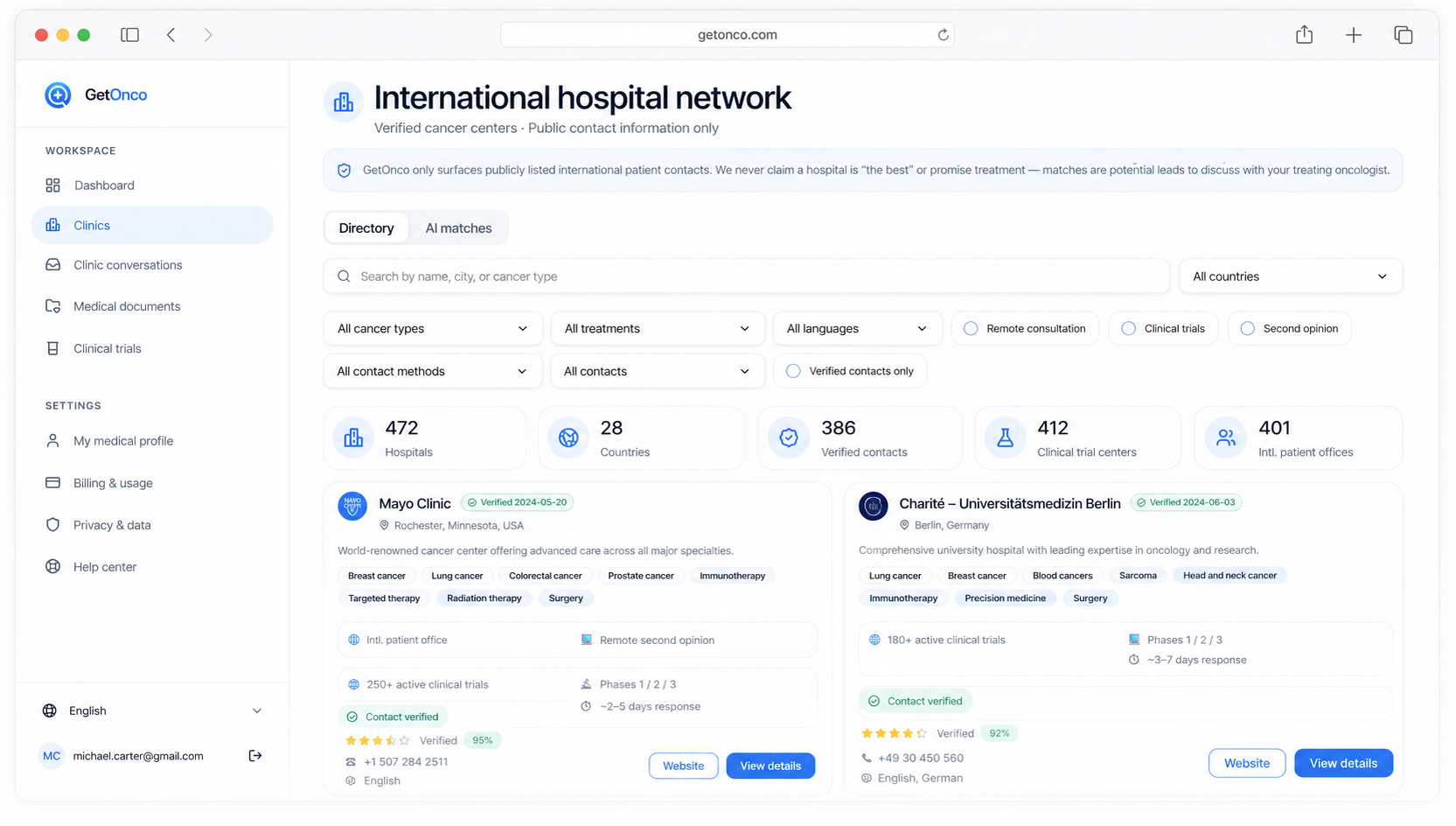Click the magnifier search icon
Viewport: 1456px width, 826px height.
(x=345, y=276)
